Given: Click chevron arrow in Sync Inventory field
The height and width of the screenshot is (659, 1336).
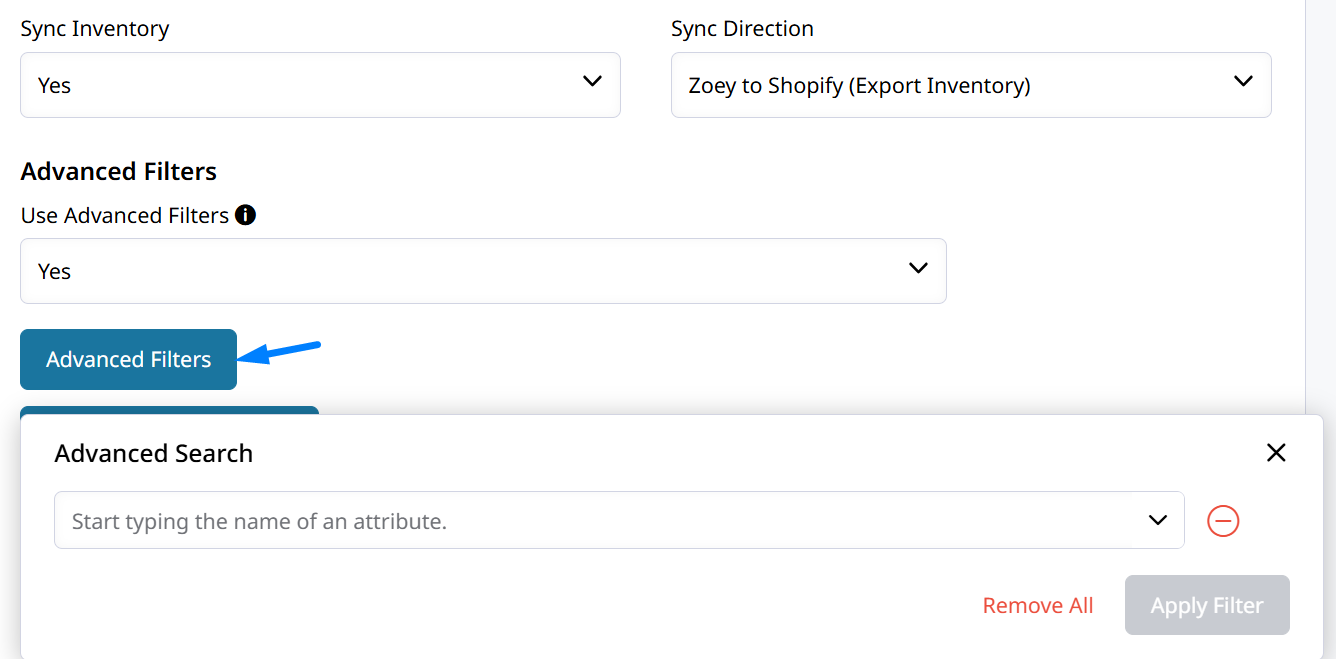Looking at the screenshot, I should tap(592, 82).
